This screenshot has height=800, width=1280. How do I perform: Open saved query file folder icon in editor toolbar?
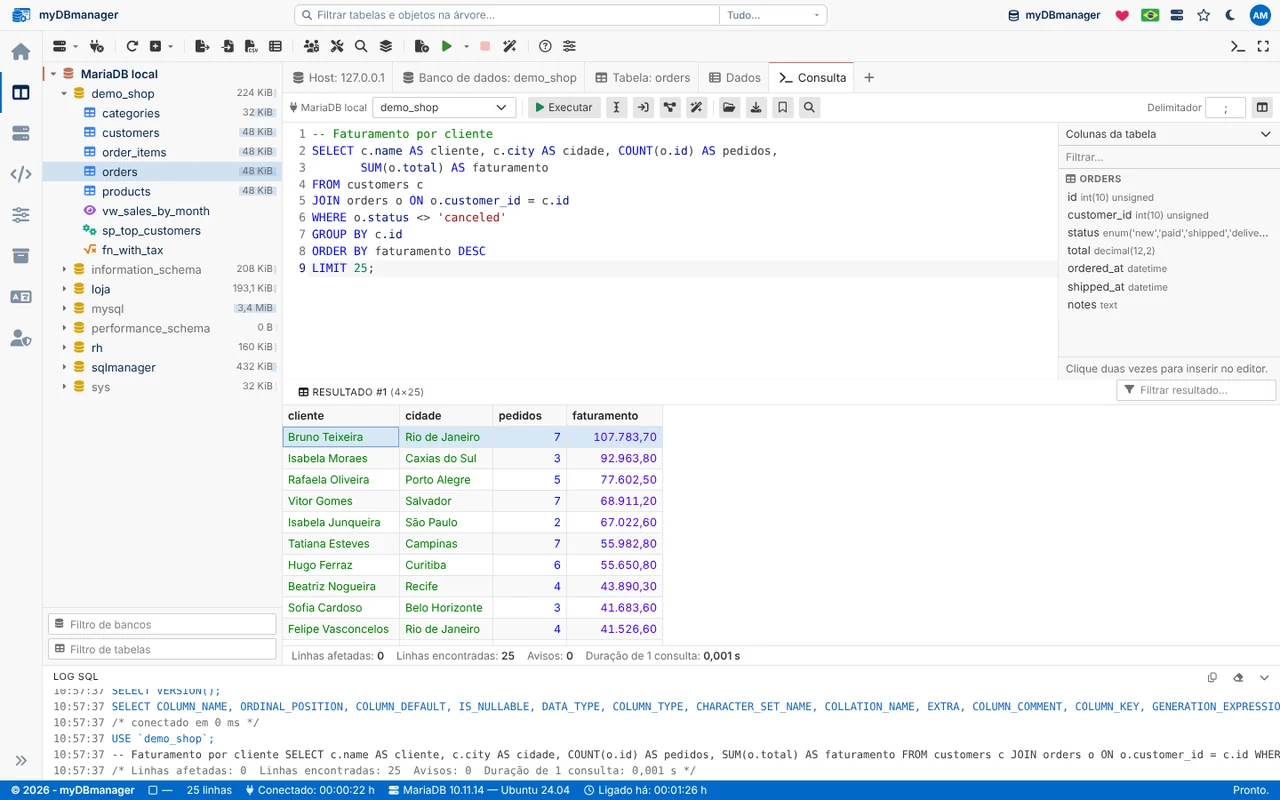[x=730, y=107]
